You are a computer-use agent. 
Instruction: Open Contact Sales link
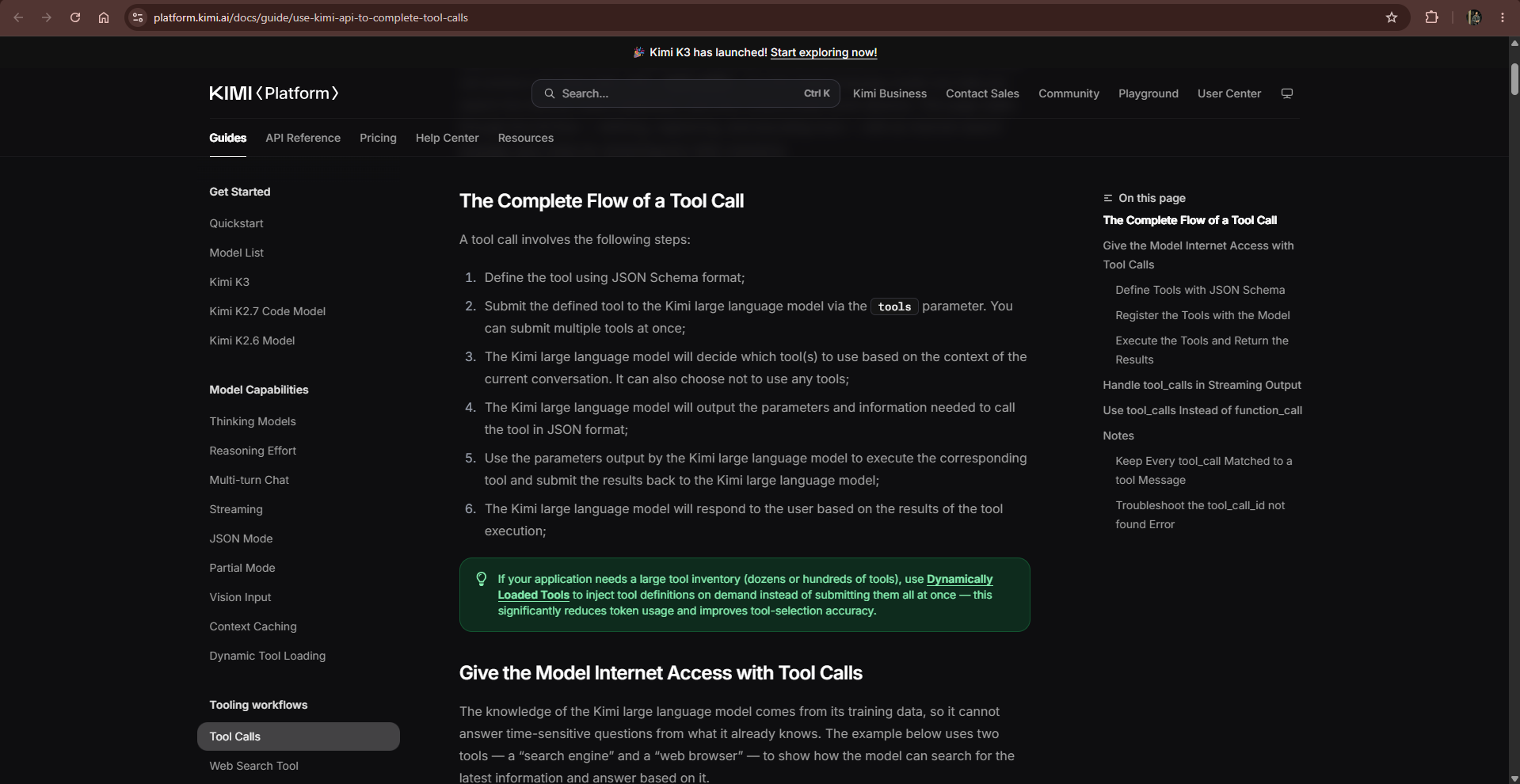click(982, 93)
